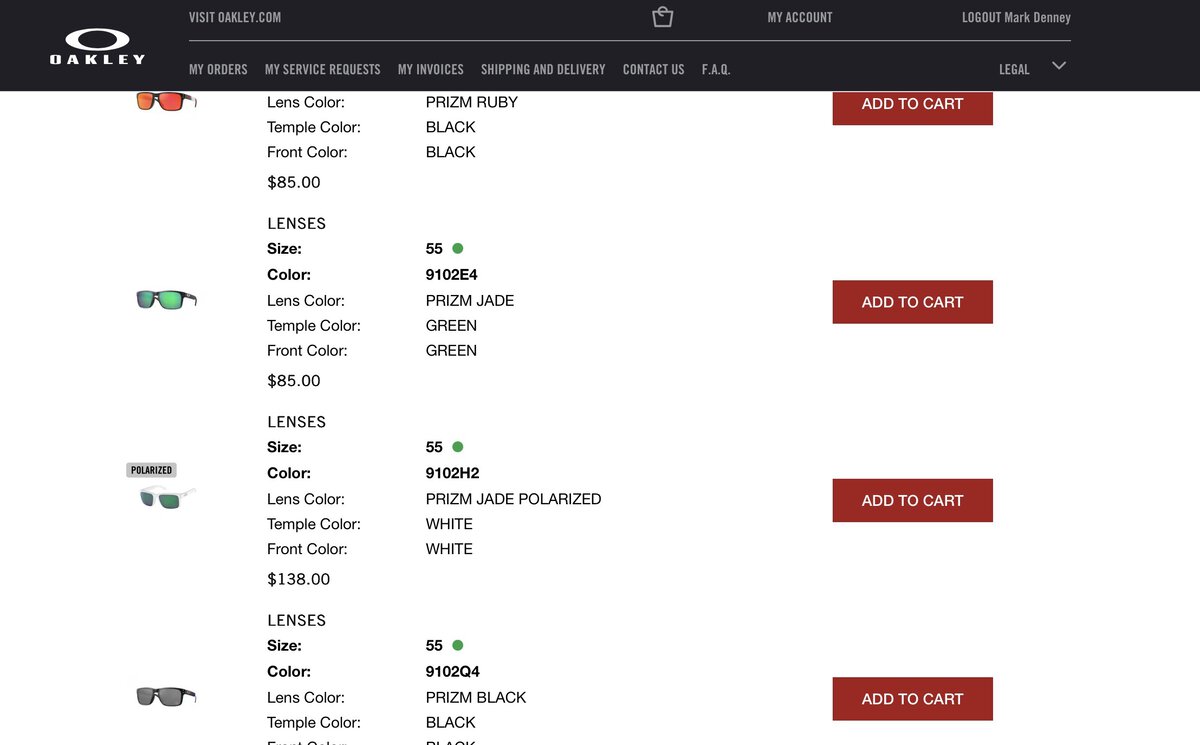Add Prizm Black 9102Q4 to cart
This screenshot has width=1200, height=745.
tap(912, 699)
